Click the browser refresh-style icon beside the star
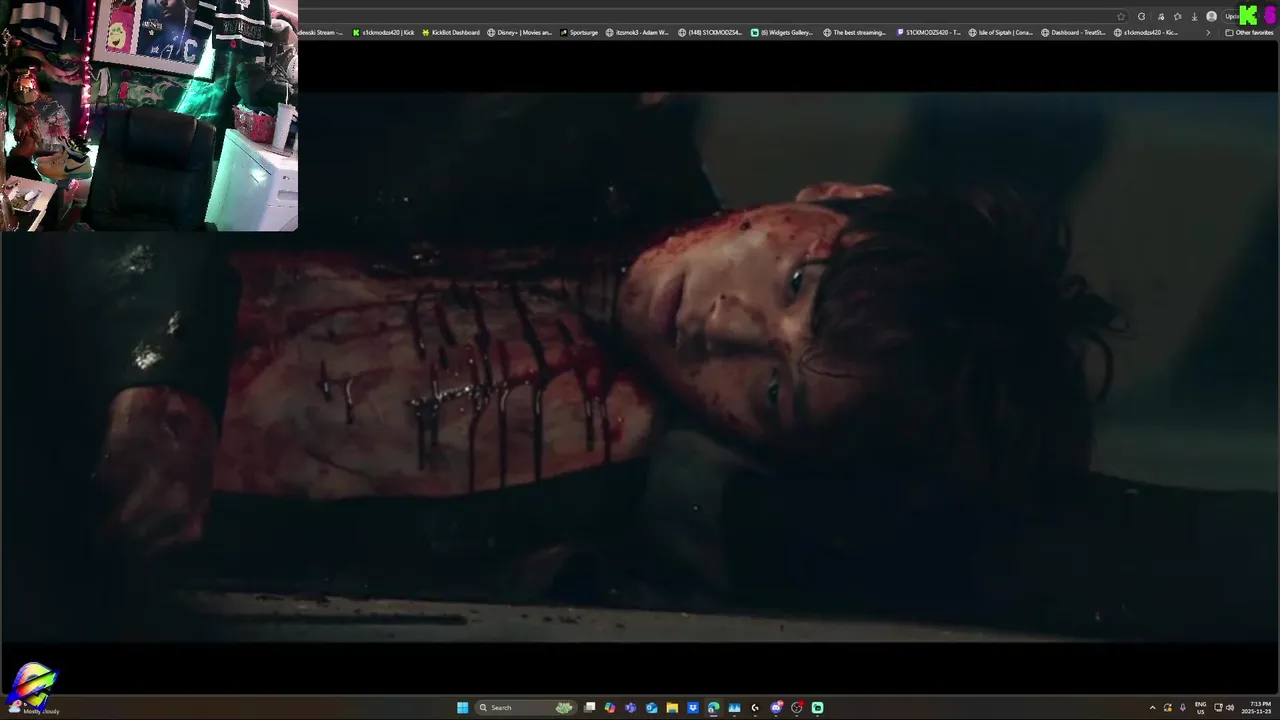The width and height of the screenshot is (1280, 720). click(x=1141, y=16)
